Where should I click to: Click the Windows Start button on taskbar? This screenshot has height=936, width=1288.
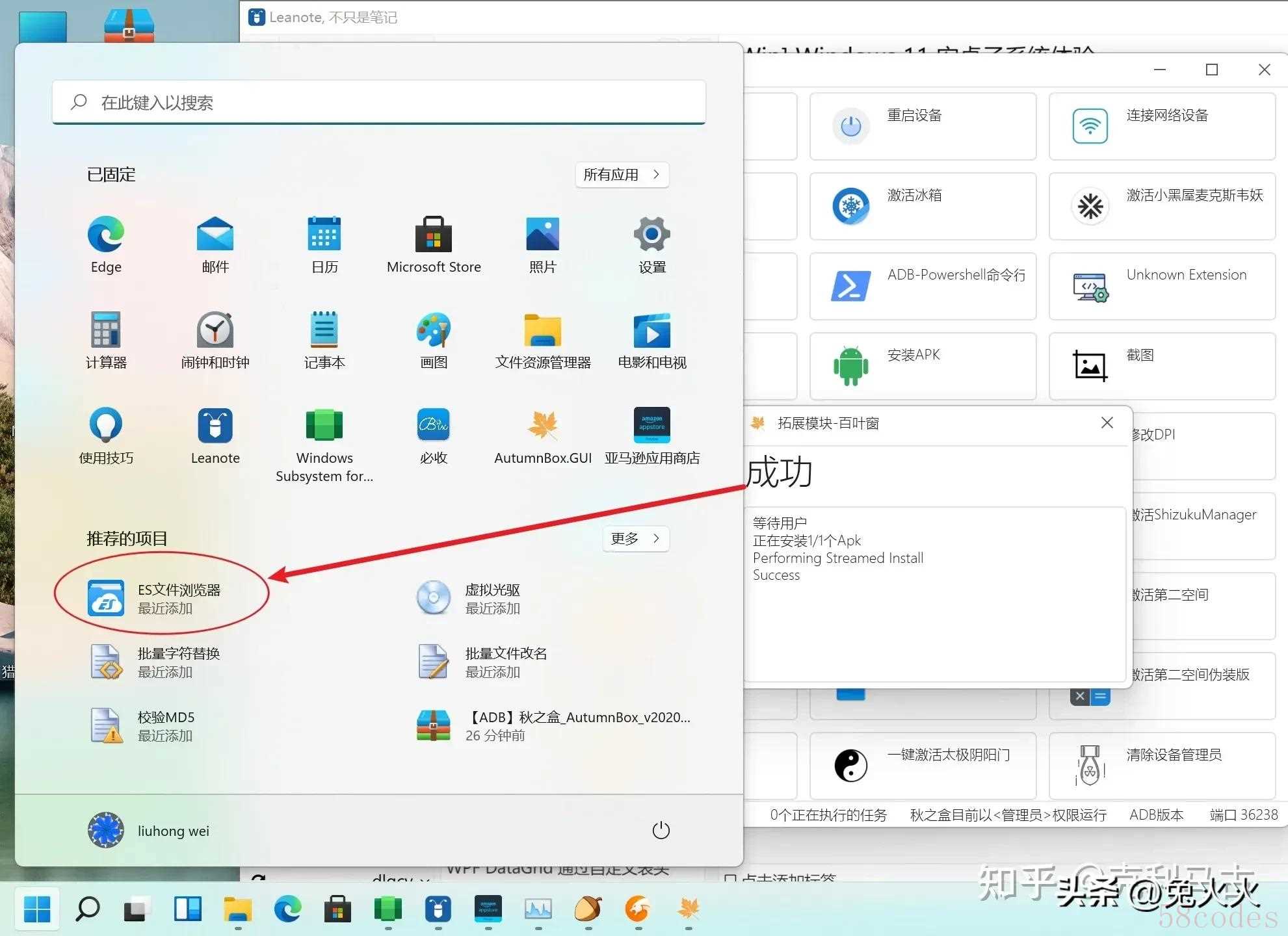click(x=37, y=909)
